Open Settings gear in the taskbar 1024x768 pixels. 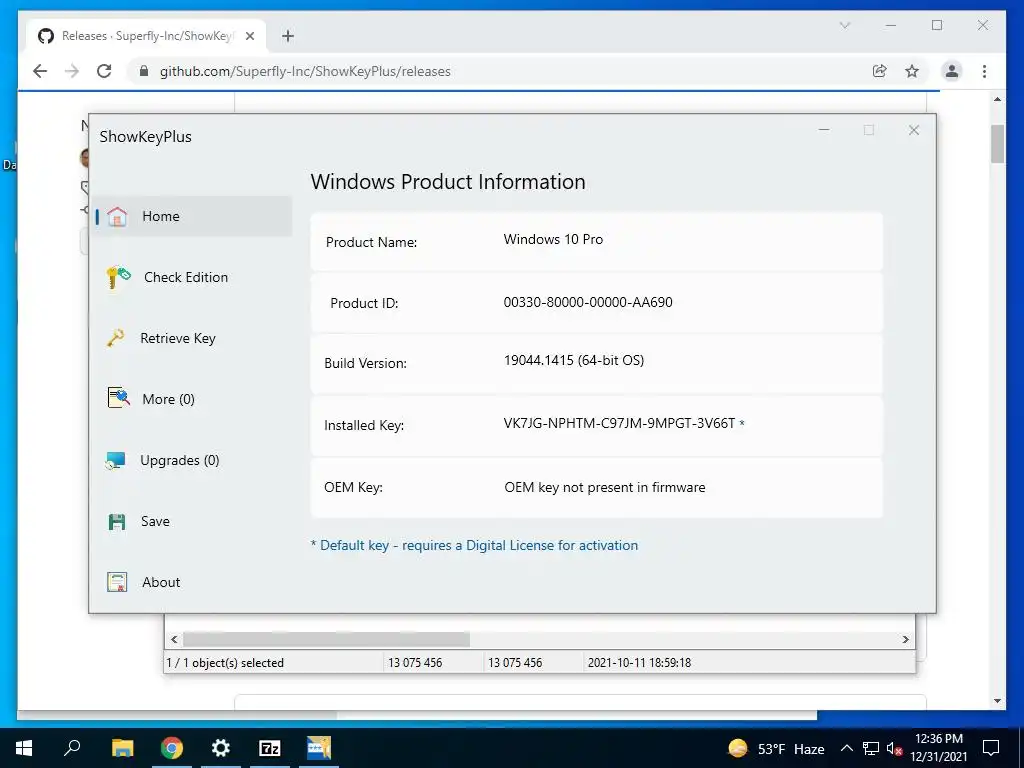[x=221, y=748]
